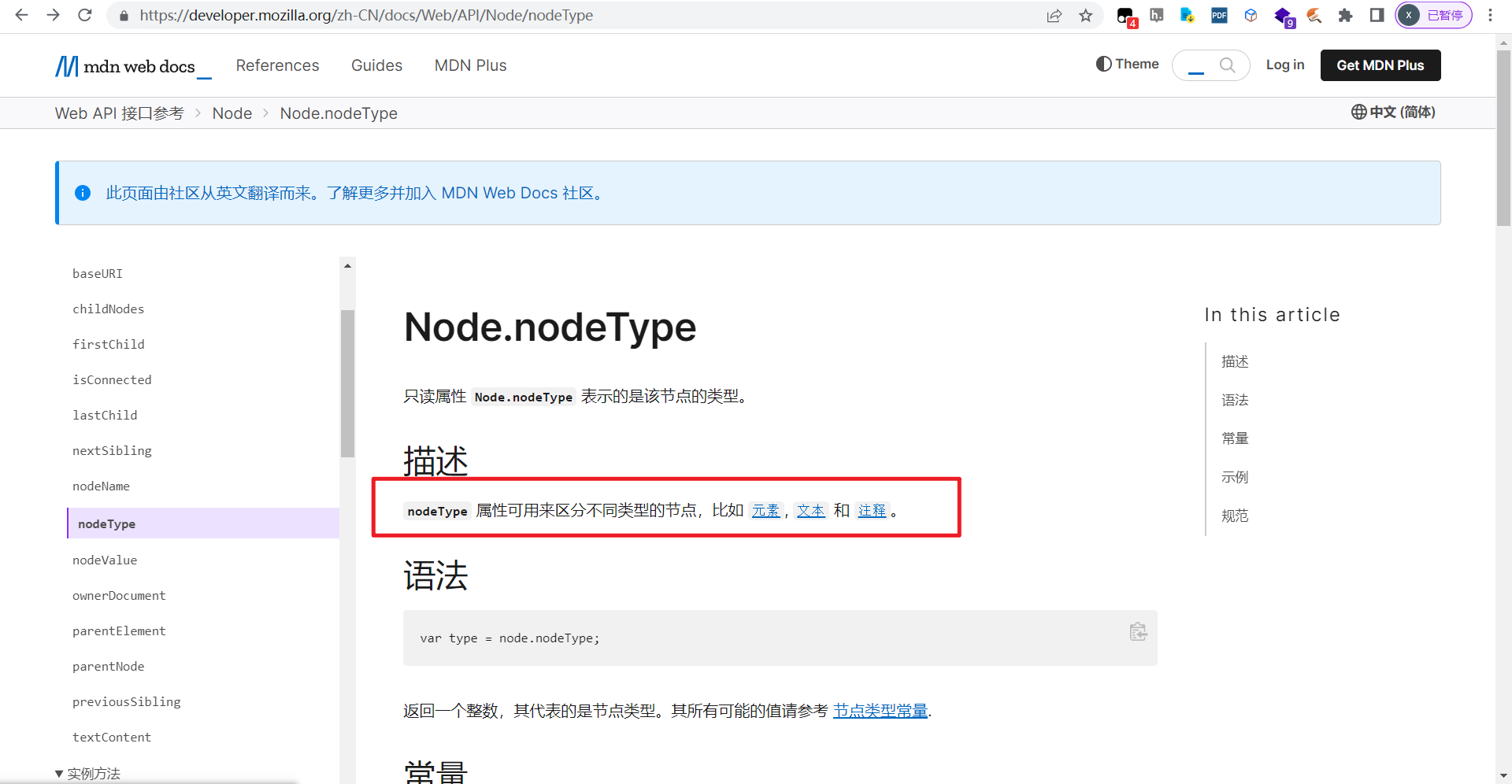Open the 中文 (简体) language selector
The width and height of the screenshot is (1512, 784).
tap(1393, 112)
